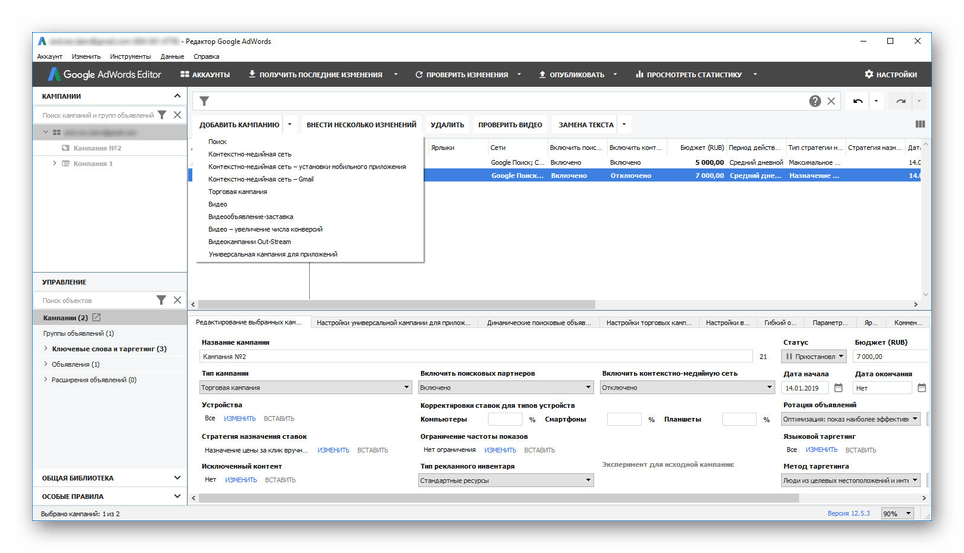Click the Google AdWords Editor logo
964x553 pixels.
tap(105, 74)
